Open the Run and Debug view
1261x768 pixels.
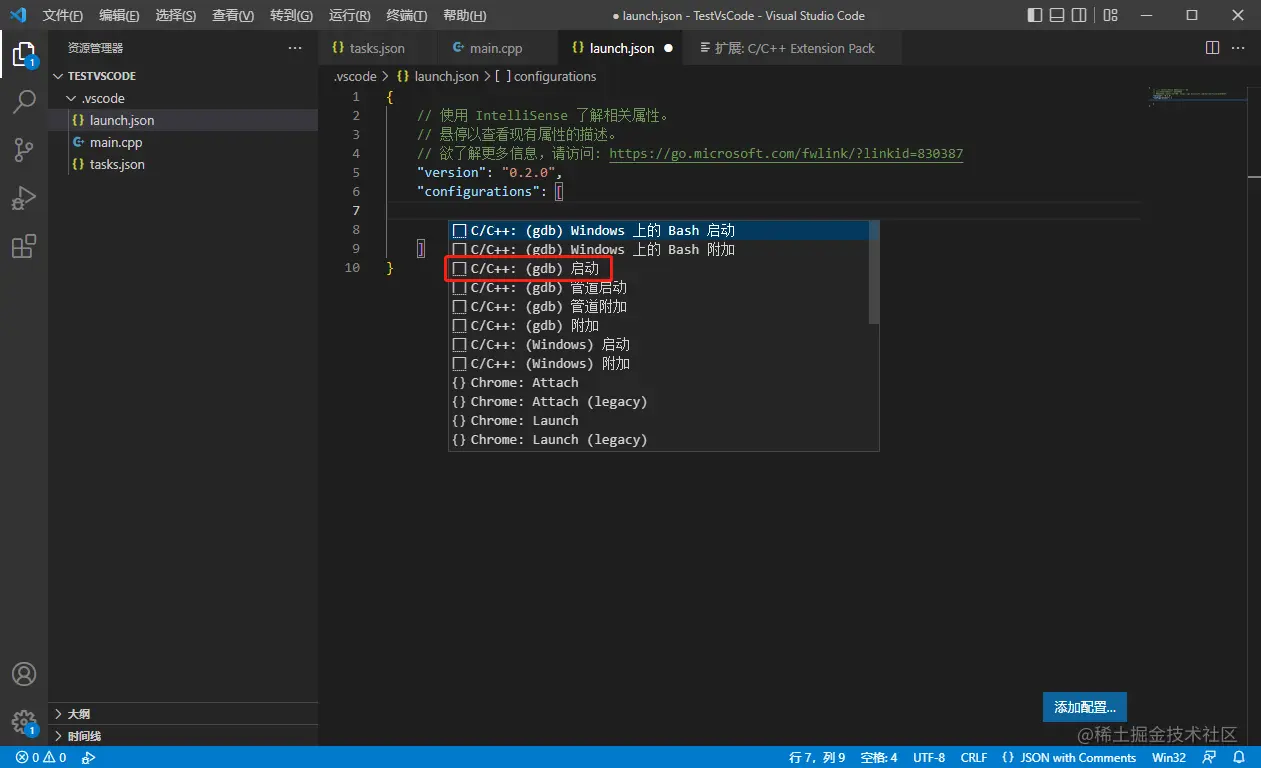(24, 198)
